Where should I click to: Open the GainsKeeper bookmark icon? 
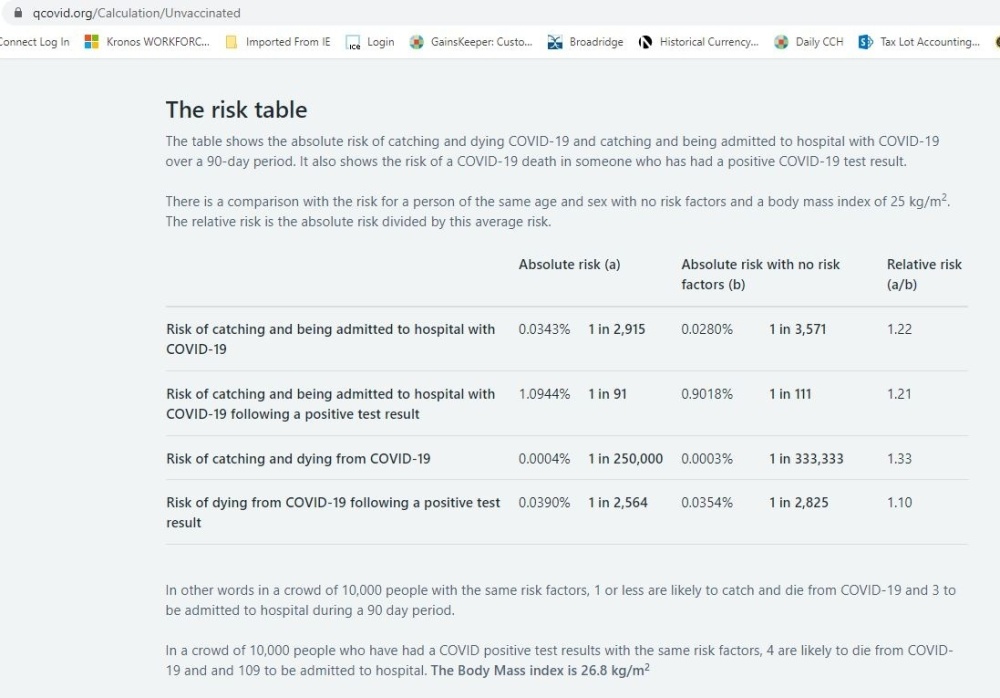418,42
